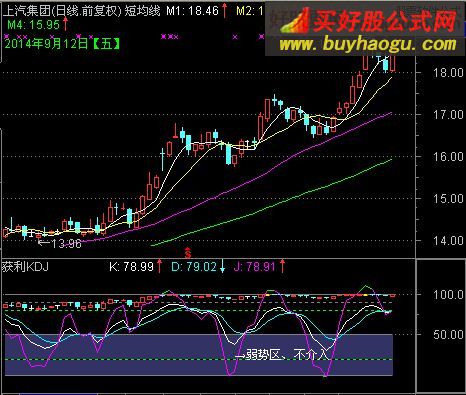Click the 17.00 price axis label
Image resolution: width=466 pixels, height=395 pixels.
(448, 115)
